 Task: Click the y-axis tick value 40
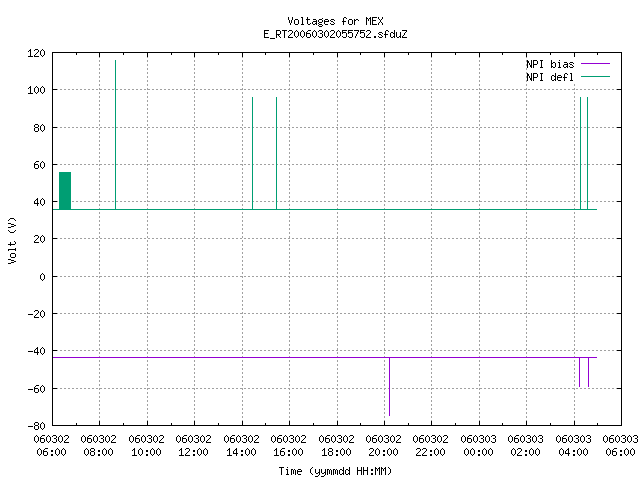click(x=39, y=202)
